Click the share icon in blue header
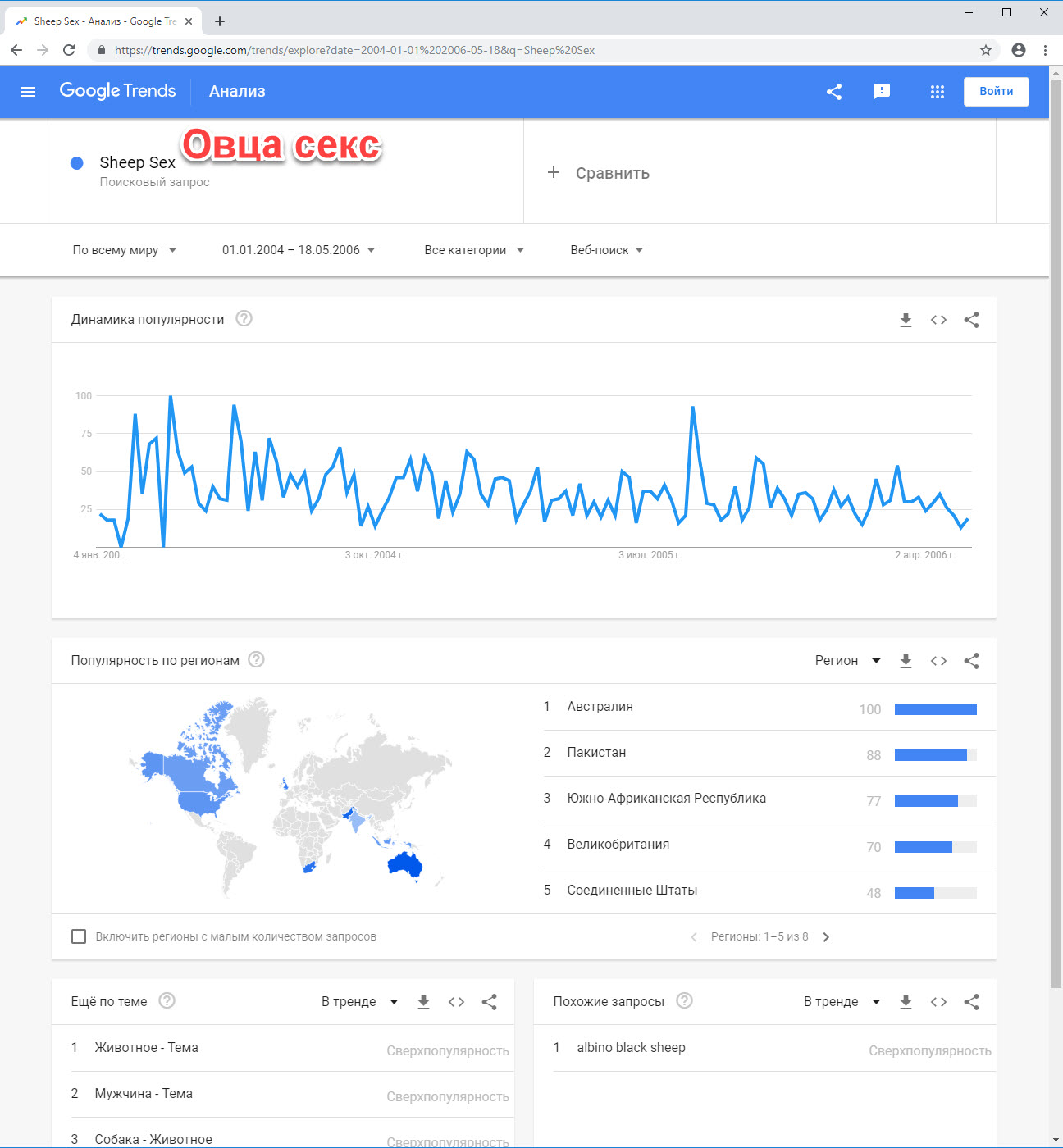 coord(834,92)
